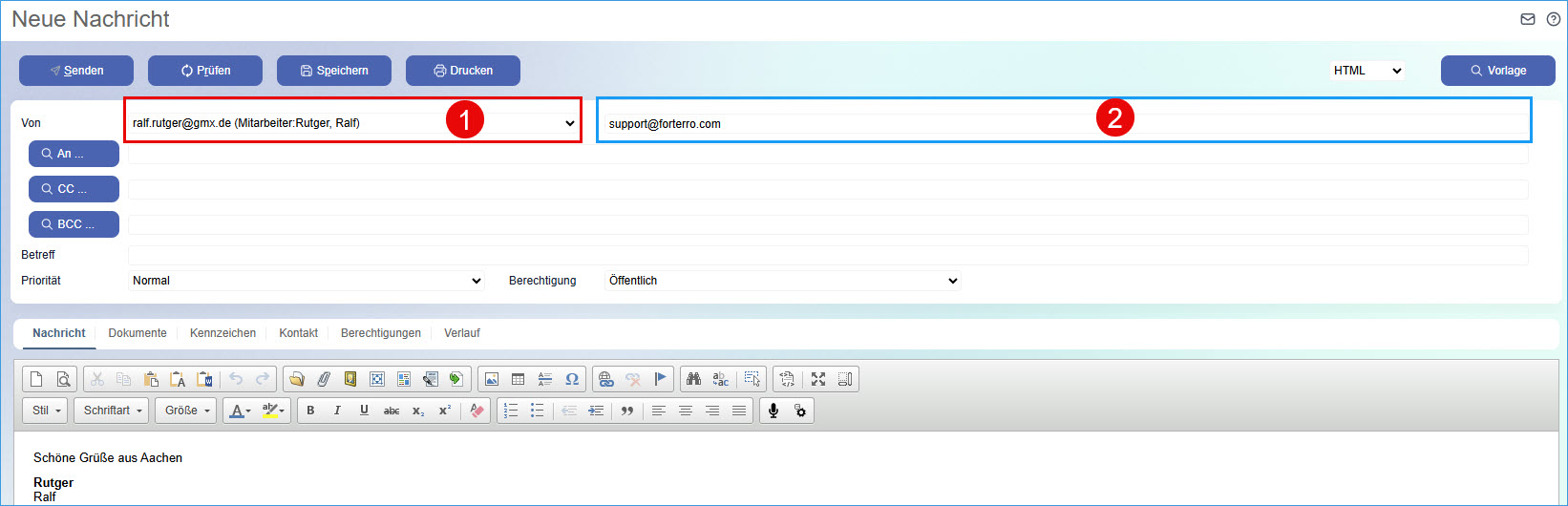Viewport: 1568px width, 506px height.
Task: Click the Speichern button
Action: point(334,71)
